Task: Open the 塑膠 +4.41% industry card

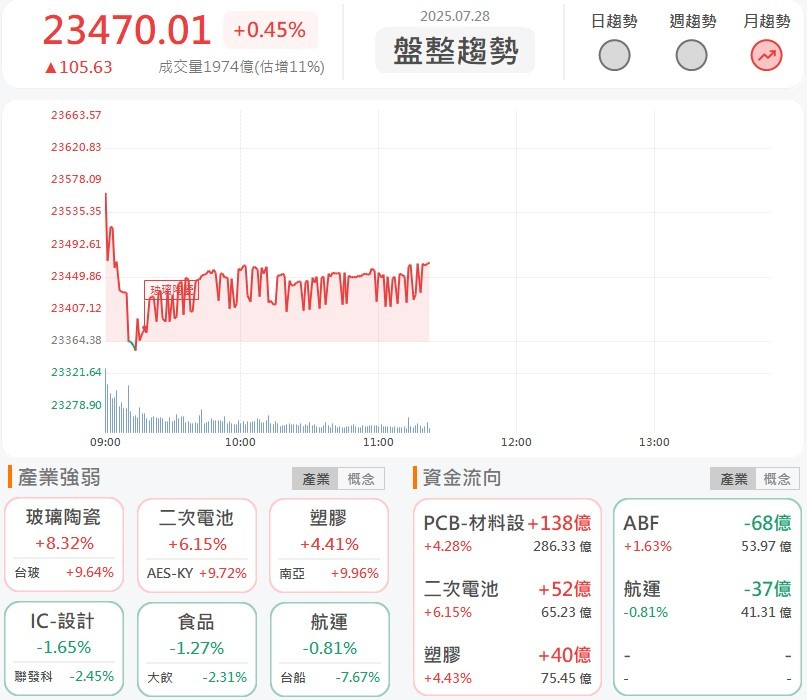Action: tap(329, 546)
